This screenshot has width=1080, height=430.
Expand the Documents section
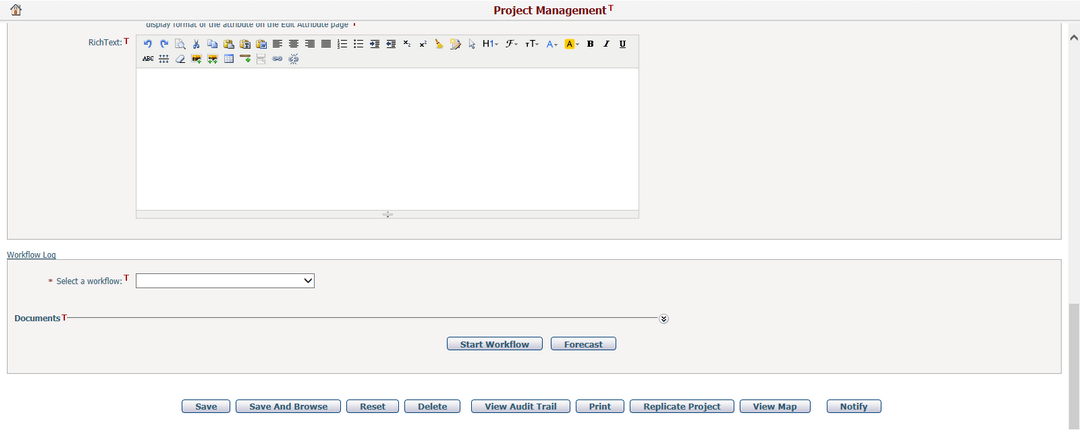tap(663, 318)
